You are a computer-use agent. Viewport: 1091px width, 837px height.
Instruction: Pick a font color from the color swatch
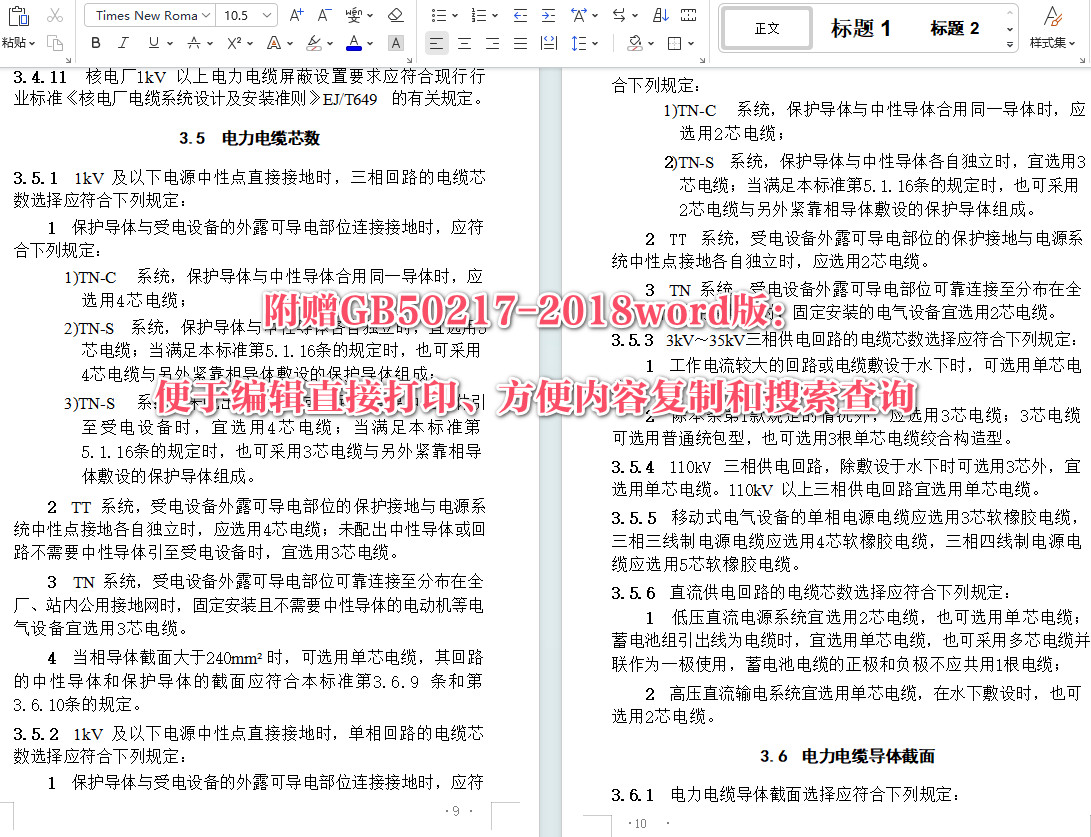(x=355, y=43)
